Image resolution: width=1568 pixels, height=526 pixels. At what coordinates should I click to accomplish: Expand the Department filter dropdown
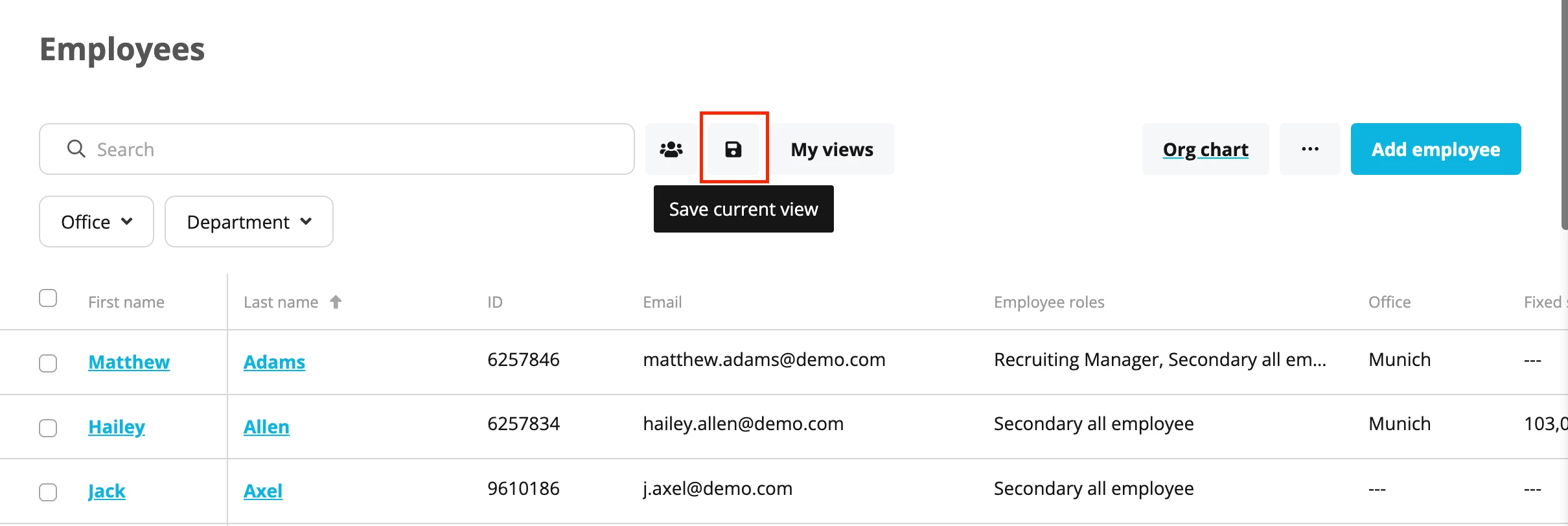(249, 222)
